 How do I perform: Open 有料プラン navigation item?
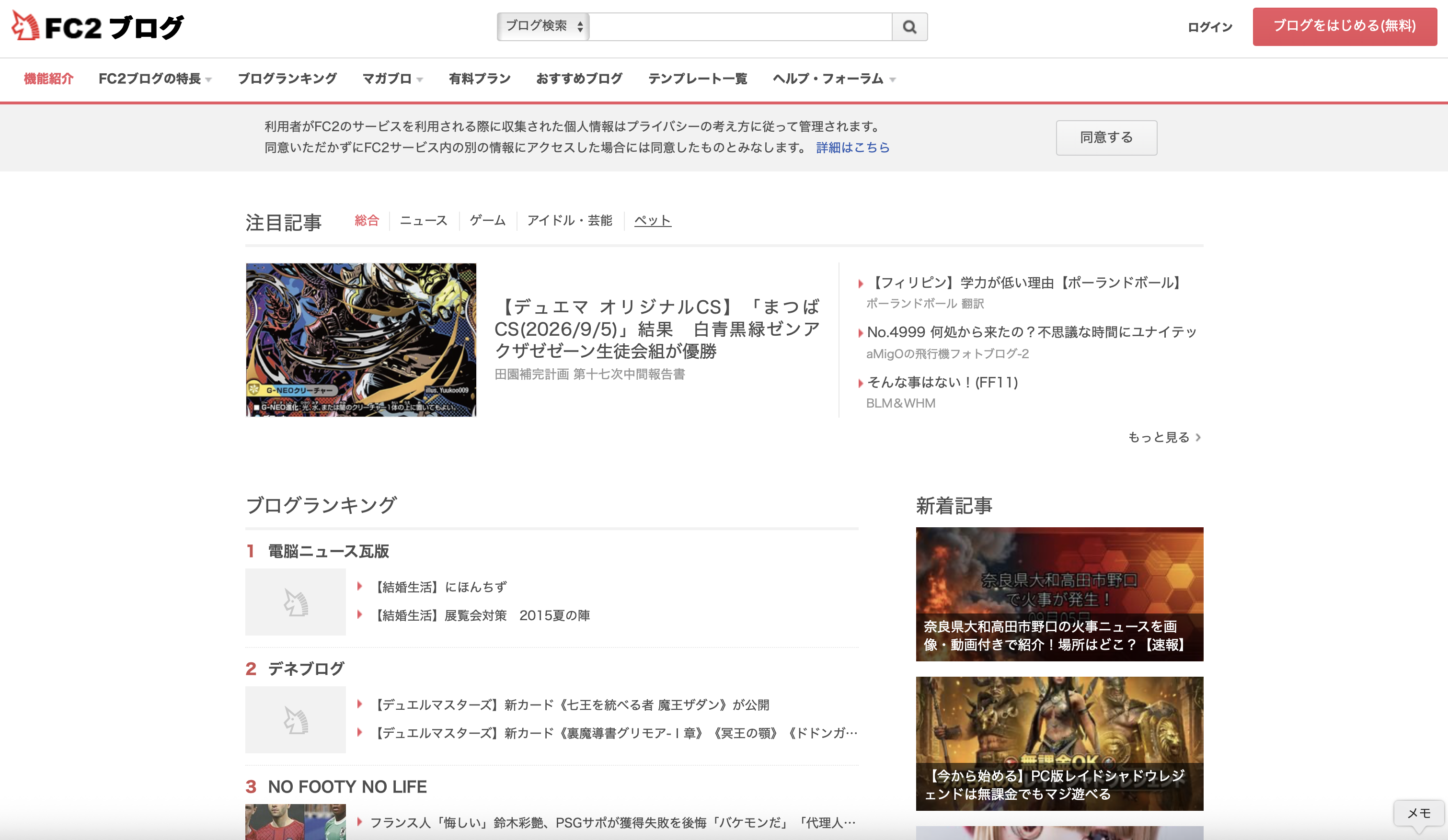coord(480,79)
